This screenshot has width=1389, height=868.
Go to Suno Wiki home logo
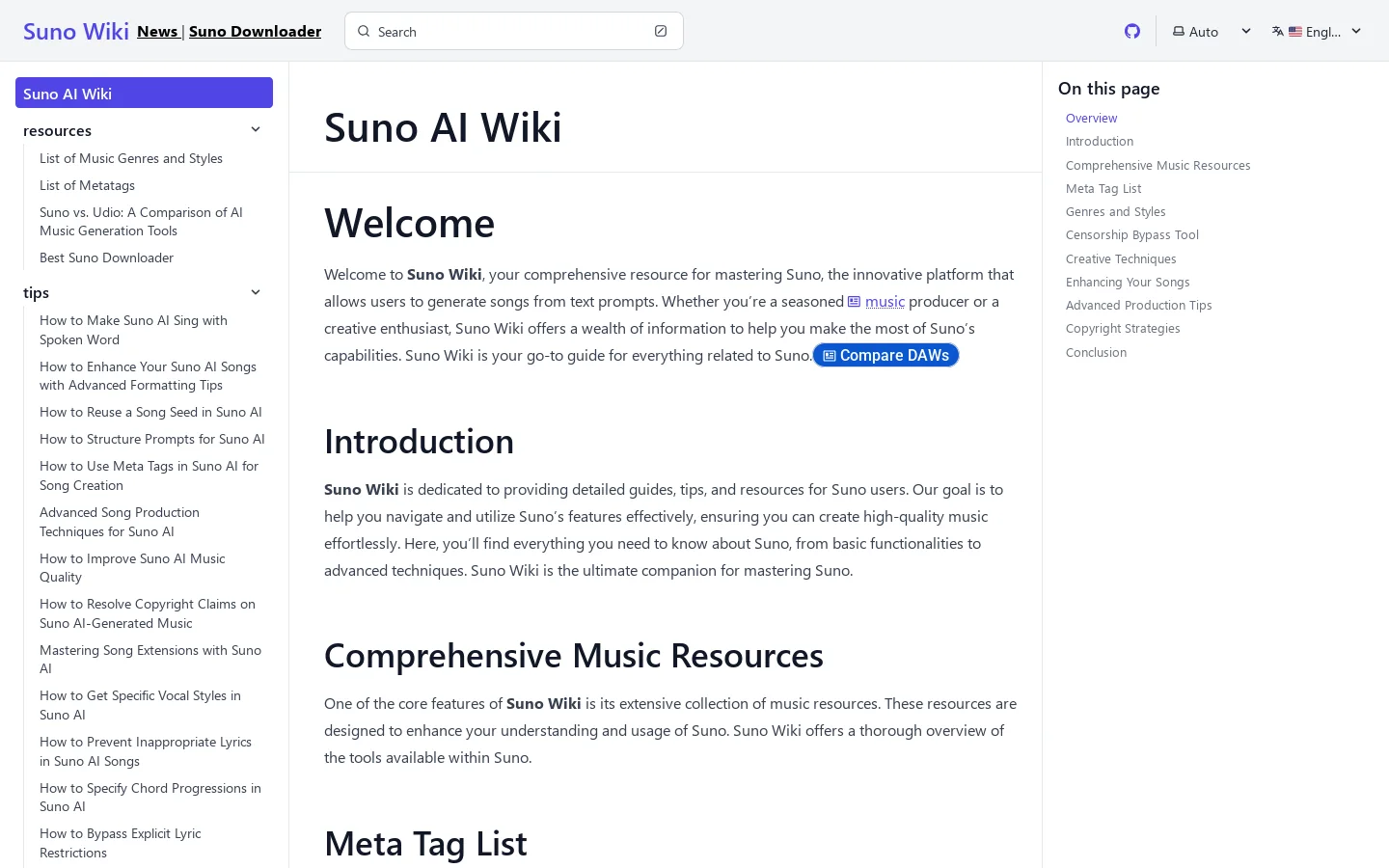[76, 31]
